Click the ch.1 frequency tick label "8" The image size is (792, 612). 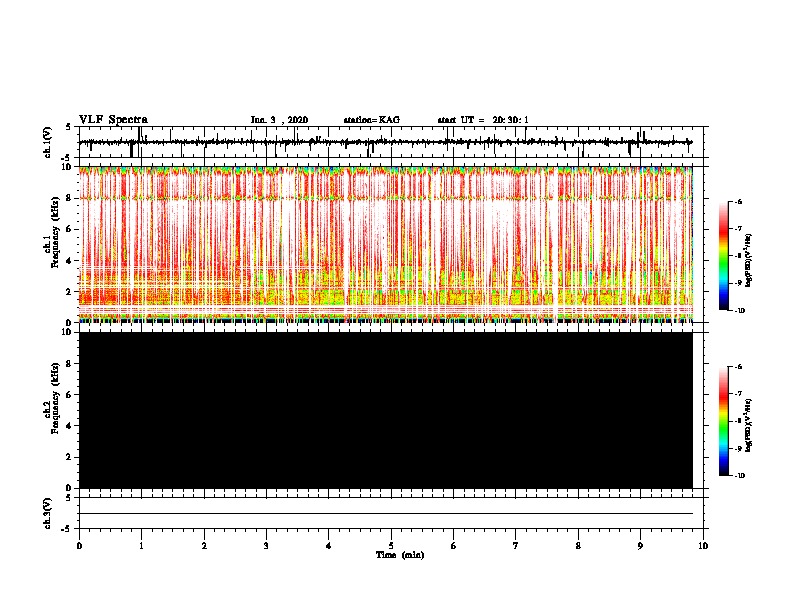click(69, 198)
